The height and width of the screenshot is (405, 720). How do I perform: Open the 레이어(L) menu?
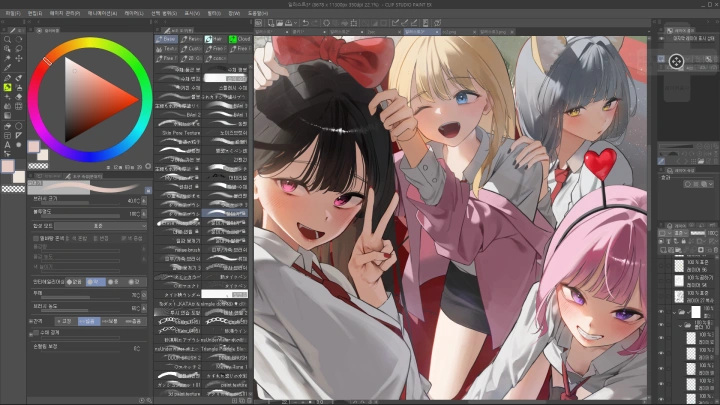134,13
